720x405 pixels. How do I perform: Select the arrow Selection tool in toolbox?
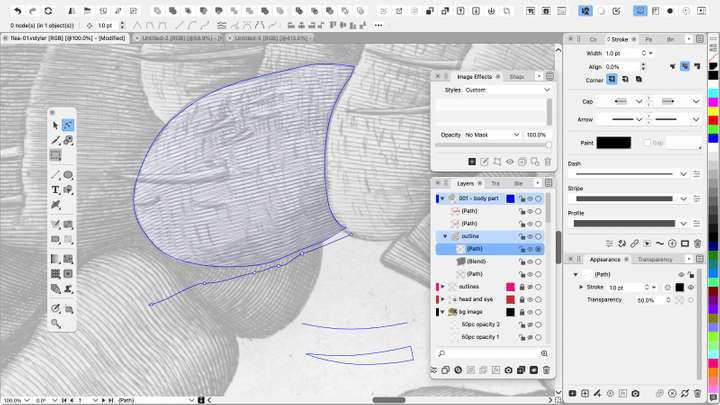pos(55,125)
